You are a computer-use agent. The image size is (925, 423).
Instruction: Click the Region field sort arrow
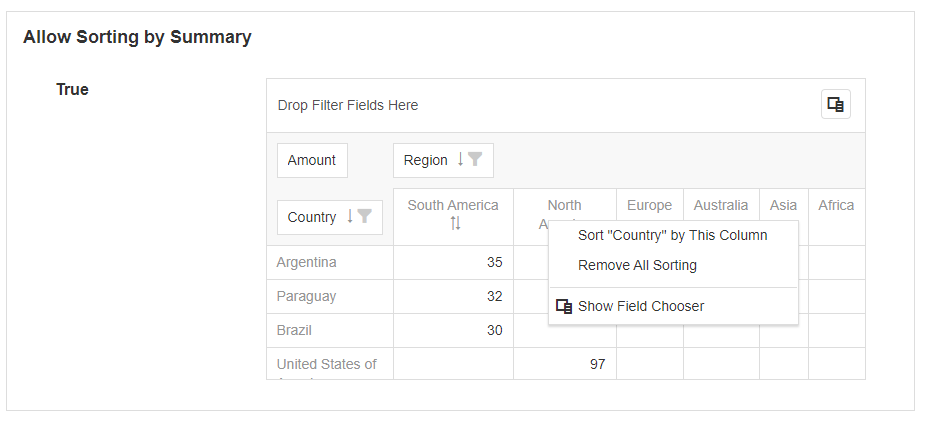click(x=460, y=160)
